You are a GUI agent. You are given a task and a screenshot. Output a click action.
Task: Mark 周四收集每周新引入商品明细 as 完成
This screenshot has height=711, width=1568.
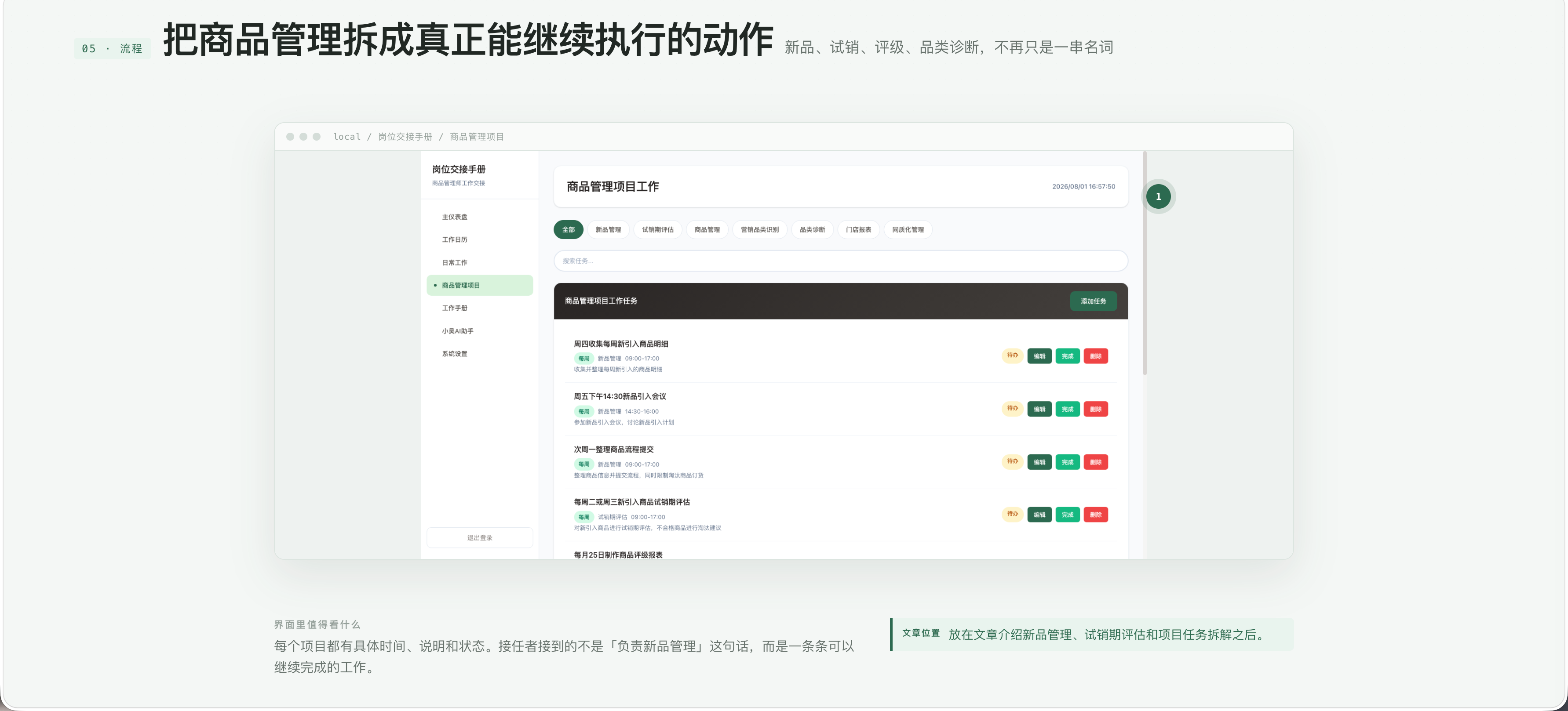[x=1067, y=356]
